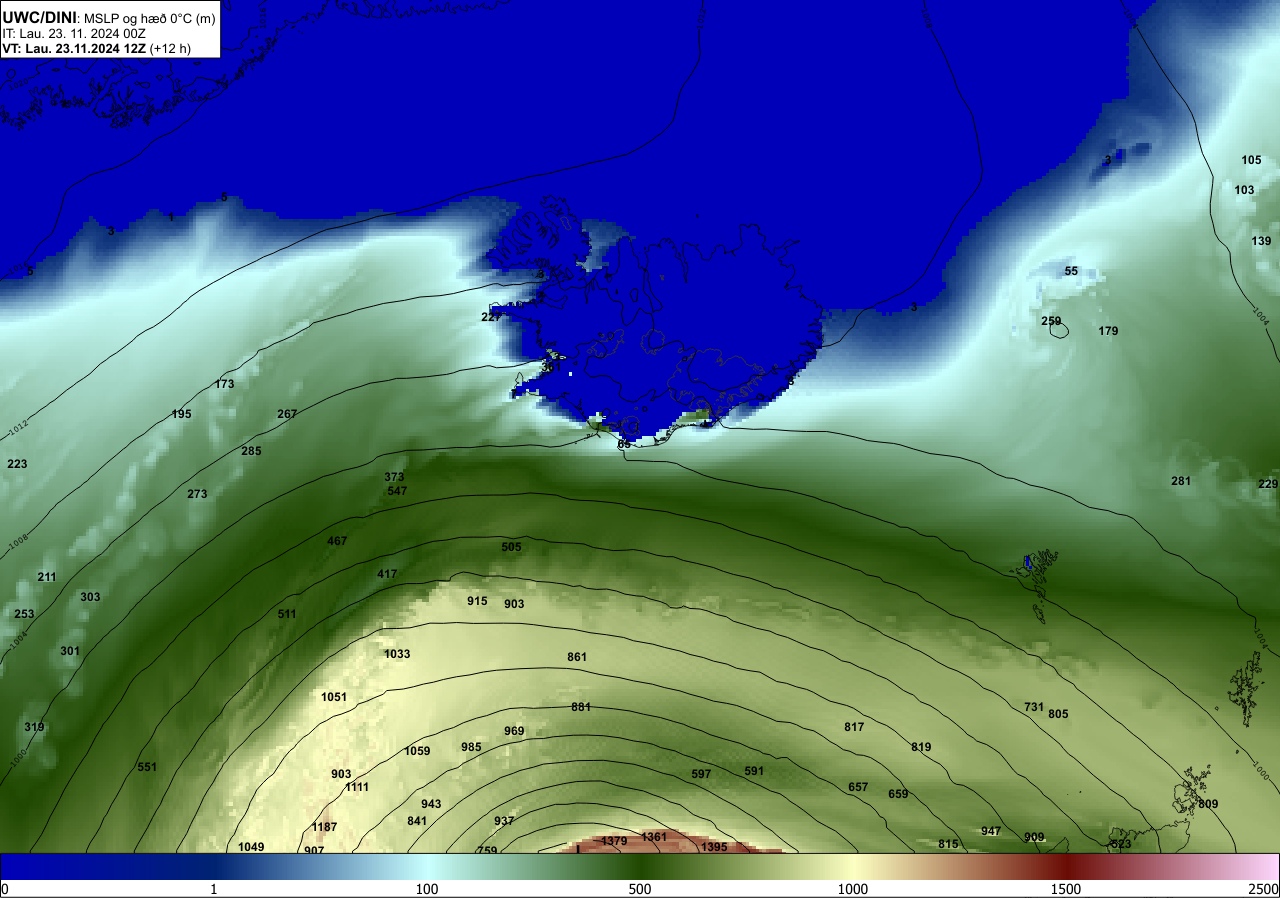Click the map value '731'
The image size is (1280, 898).
click(x=1034, y=707)
